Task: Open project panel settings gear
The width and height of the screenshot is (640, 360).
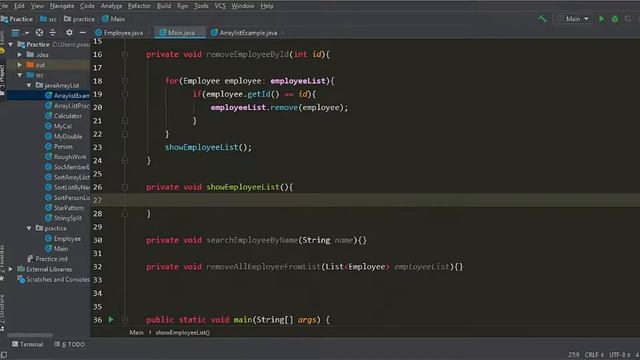Action: pyautogui.click(x=69, y=33)
